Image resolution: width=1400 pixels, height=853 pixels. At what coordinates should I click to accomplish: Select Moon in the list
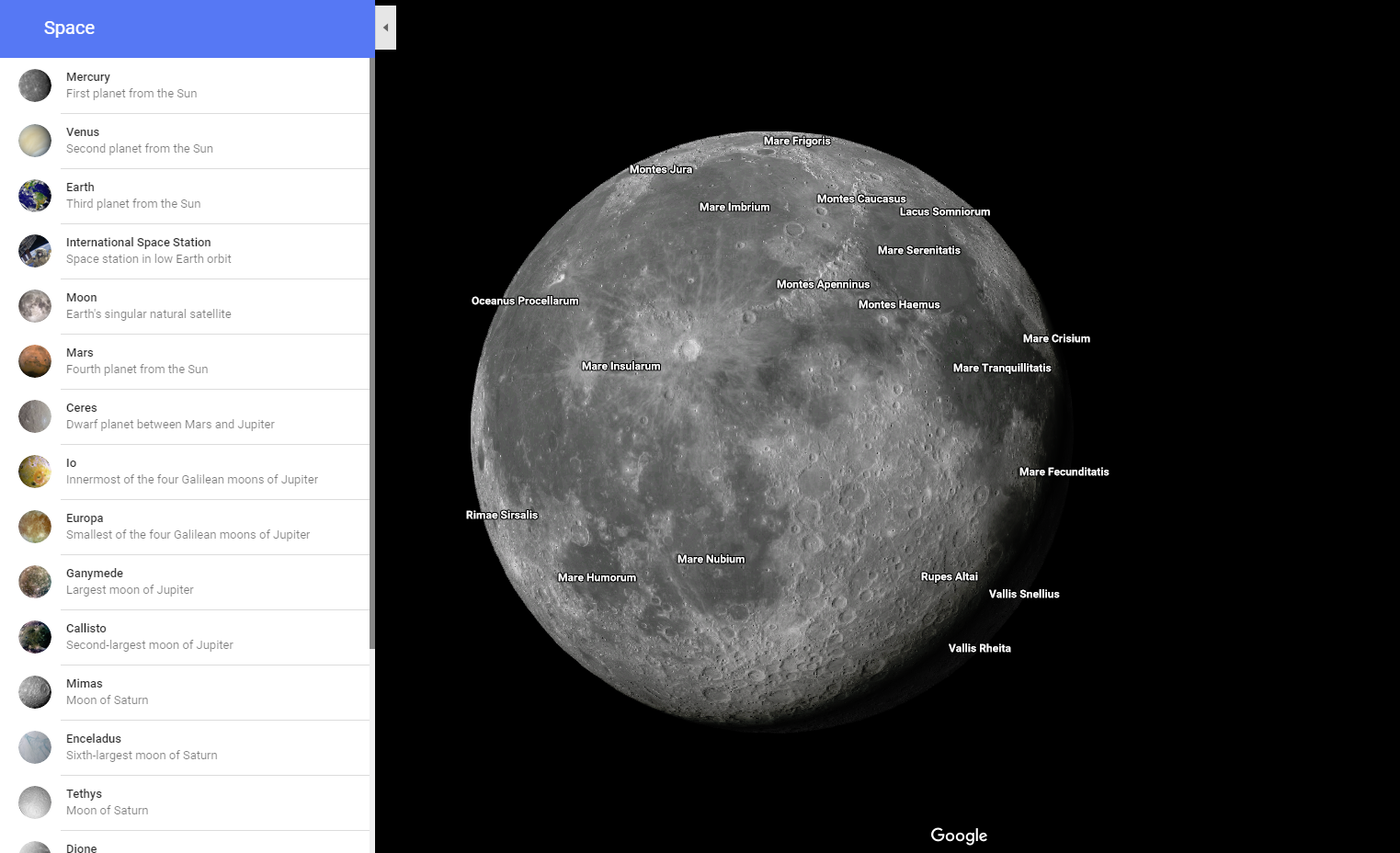pyautogui.click(x=148, y=306)
